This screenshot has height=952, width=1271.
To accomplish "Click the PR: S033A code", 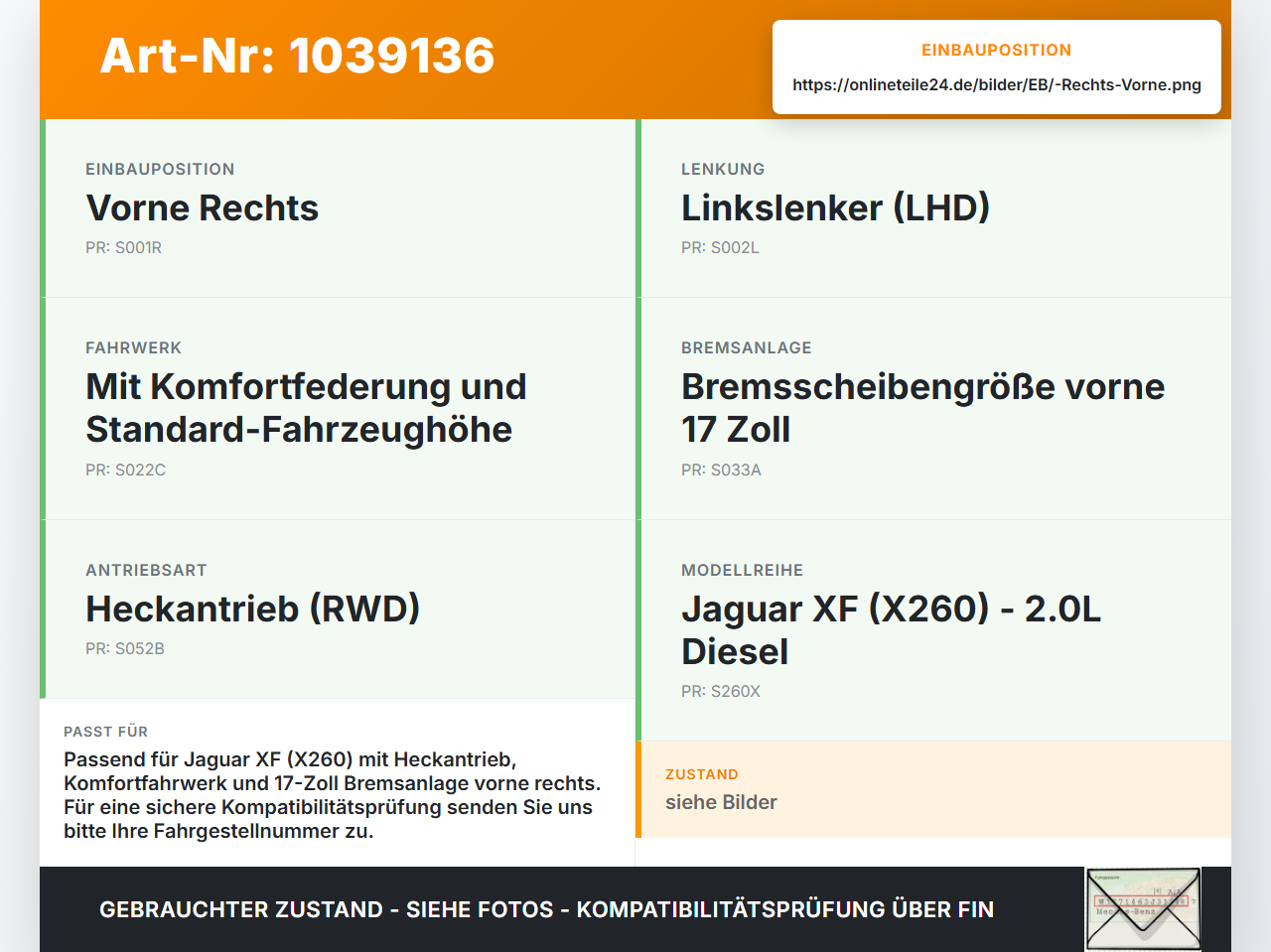I will pos(721,470).
